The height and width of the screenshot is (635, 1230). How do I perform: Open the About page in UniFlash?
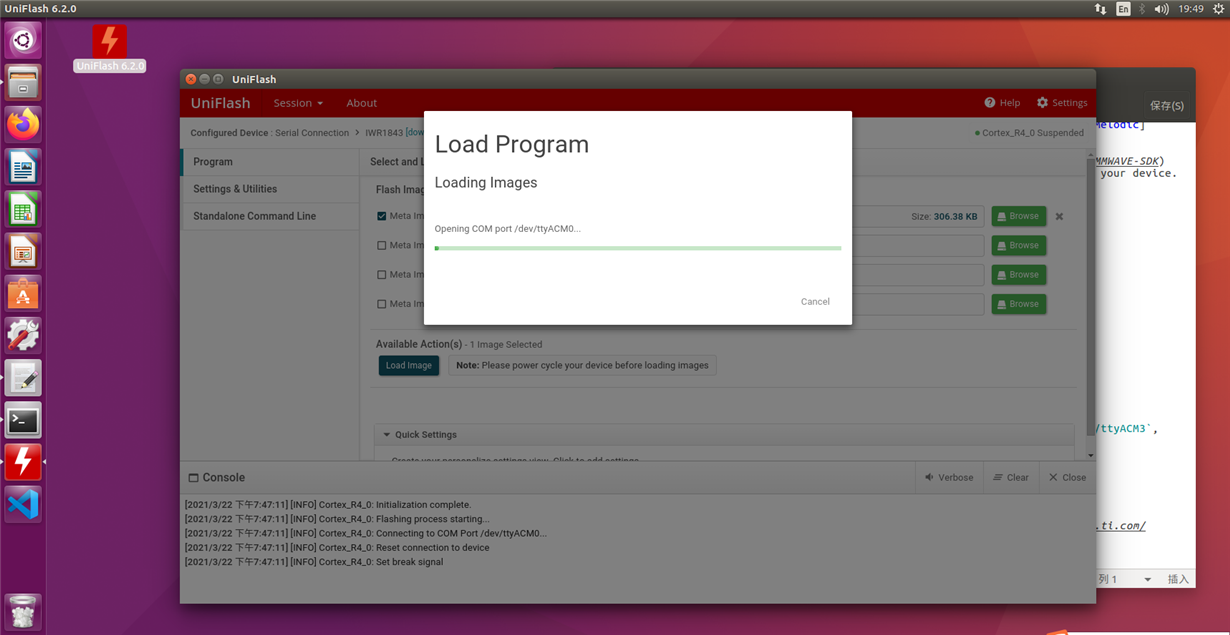pos(361,103)
